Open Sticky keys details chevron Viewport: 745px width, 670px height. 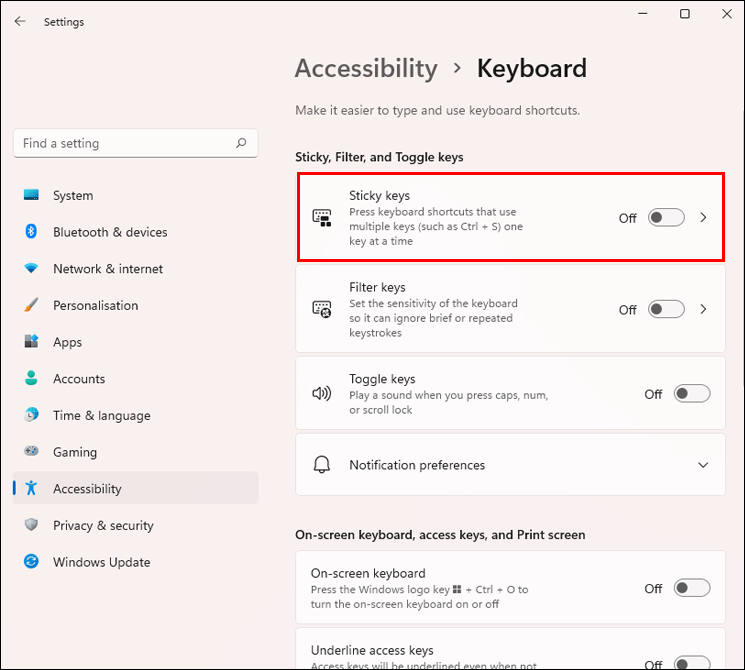(x=703, y=218)
